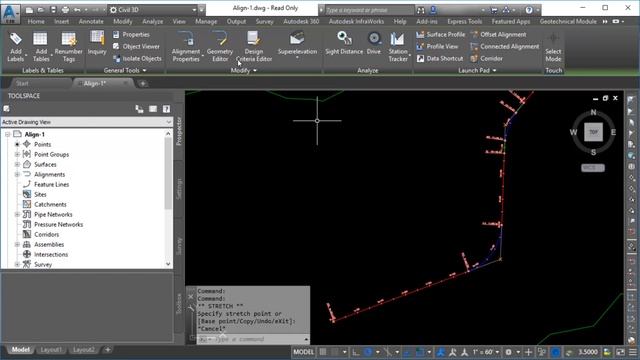Open the Geometry Editor
The image size is (640, 360).
[x=220, y=47]
